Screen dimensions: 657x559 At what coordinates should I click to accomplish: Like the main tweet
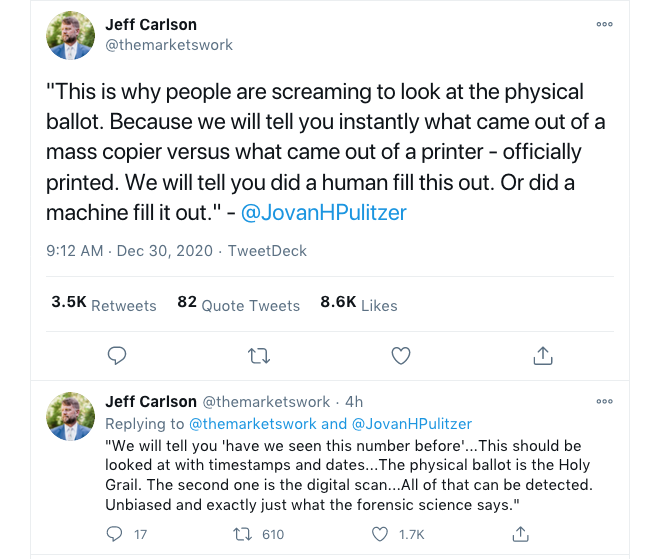(400, 355)
